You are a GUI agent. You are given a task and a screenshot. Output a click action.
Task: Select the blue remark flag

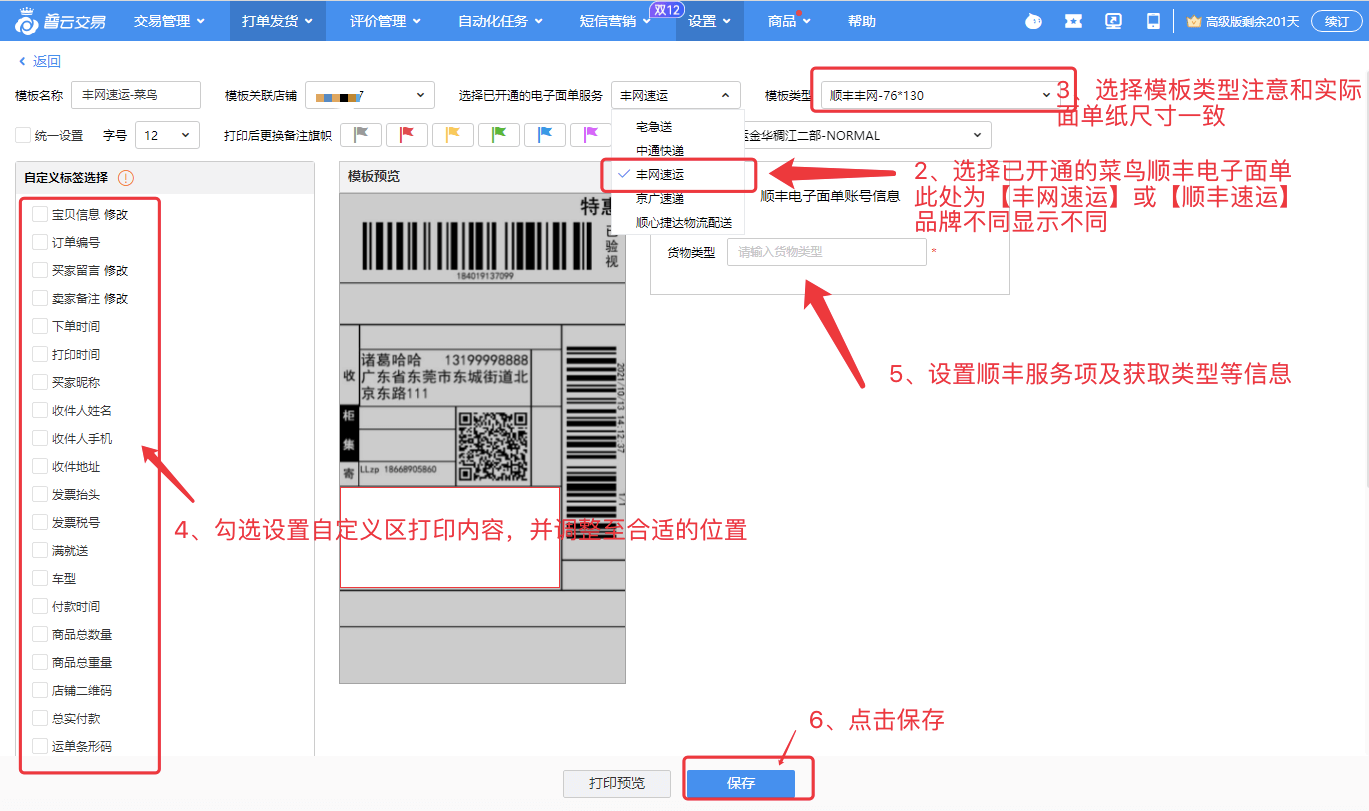[545, 135]
